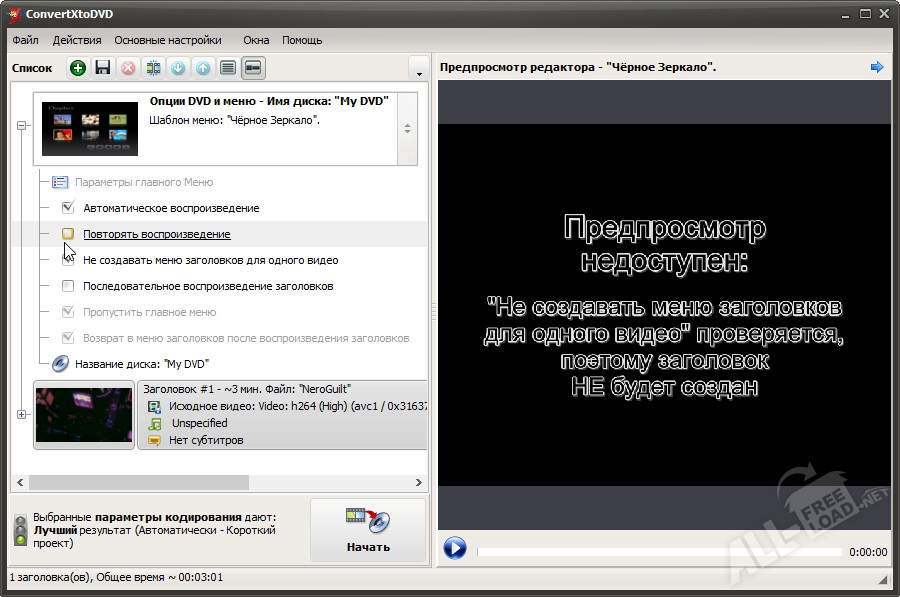Toggle 'Автоматическое воспроизведение' checkbox
The width and height of the screenshot is (900, 597).
(x=68, y=208)
